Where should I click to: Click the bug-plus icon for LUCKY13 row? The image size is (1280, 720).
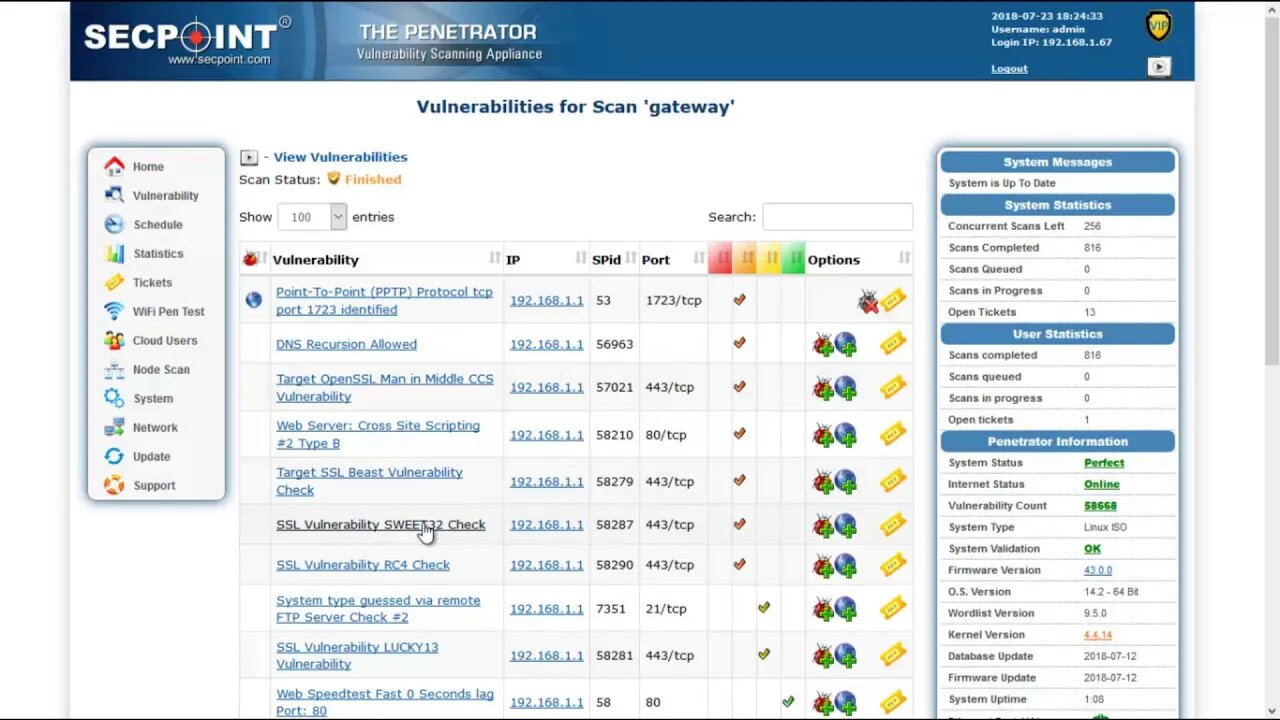point(823,656)
